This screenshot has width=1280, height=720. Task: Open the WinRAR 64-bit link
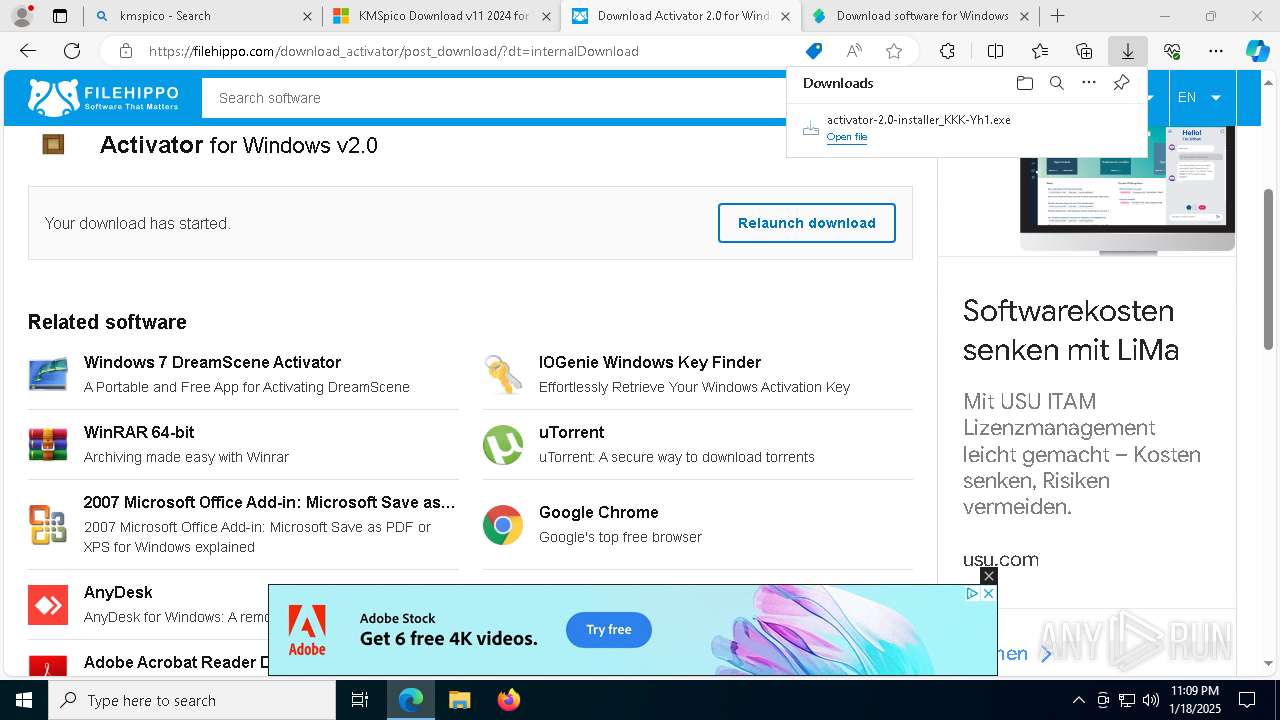[139, 432]
